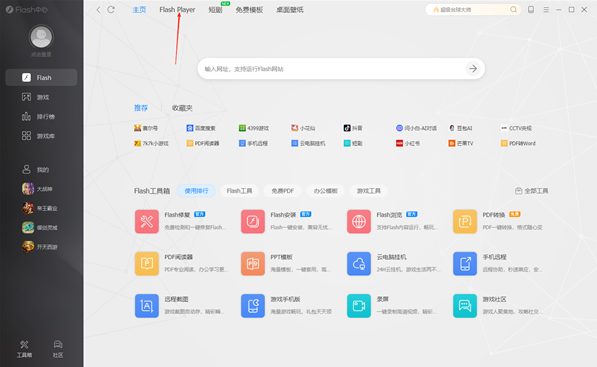Open the 手机远程 shortcut link
Image resolution: width=597 pixels, height=367 pixels.
pos(253,144)
